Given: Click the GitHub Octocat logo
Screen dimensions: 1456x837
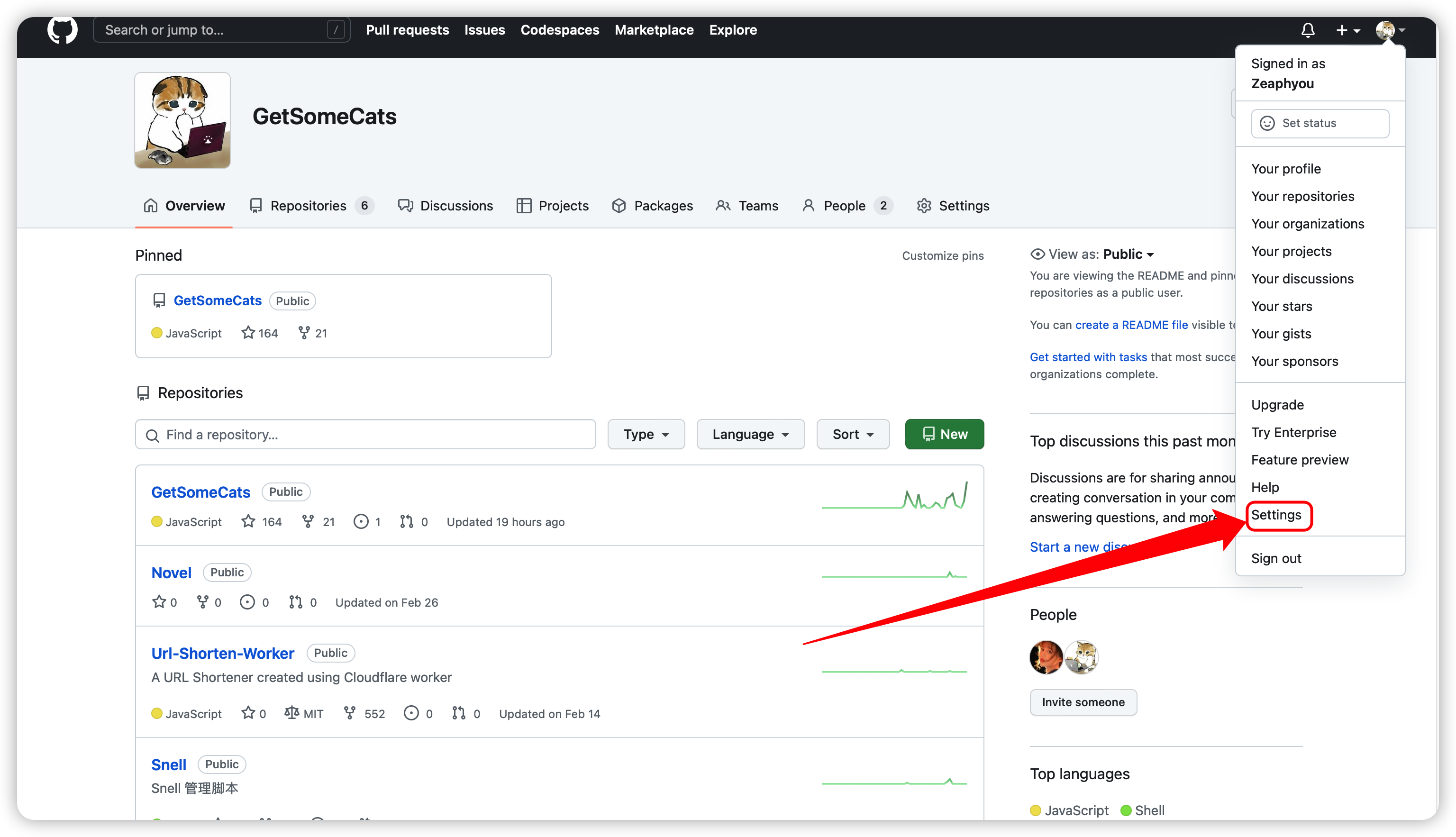Looking at the screenshot, I should click(x=62, y=30).
